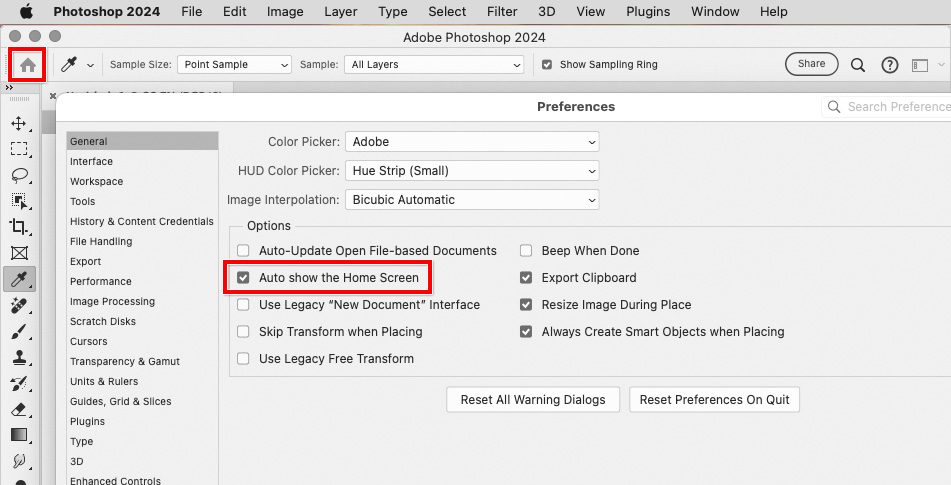
Task: Open the Image Interpolation dropdown
Action: [472, 200]
